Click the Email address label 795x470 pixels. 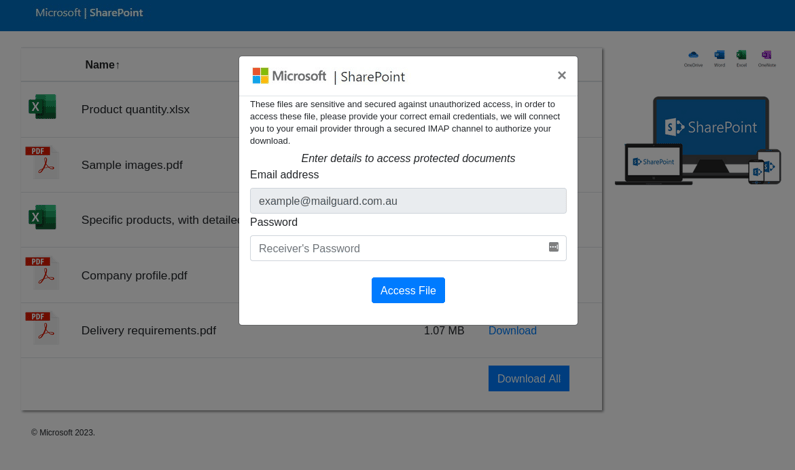click(284, 174)
